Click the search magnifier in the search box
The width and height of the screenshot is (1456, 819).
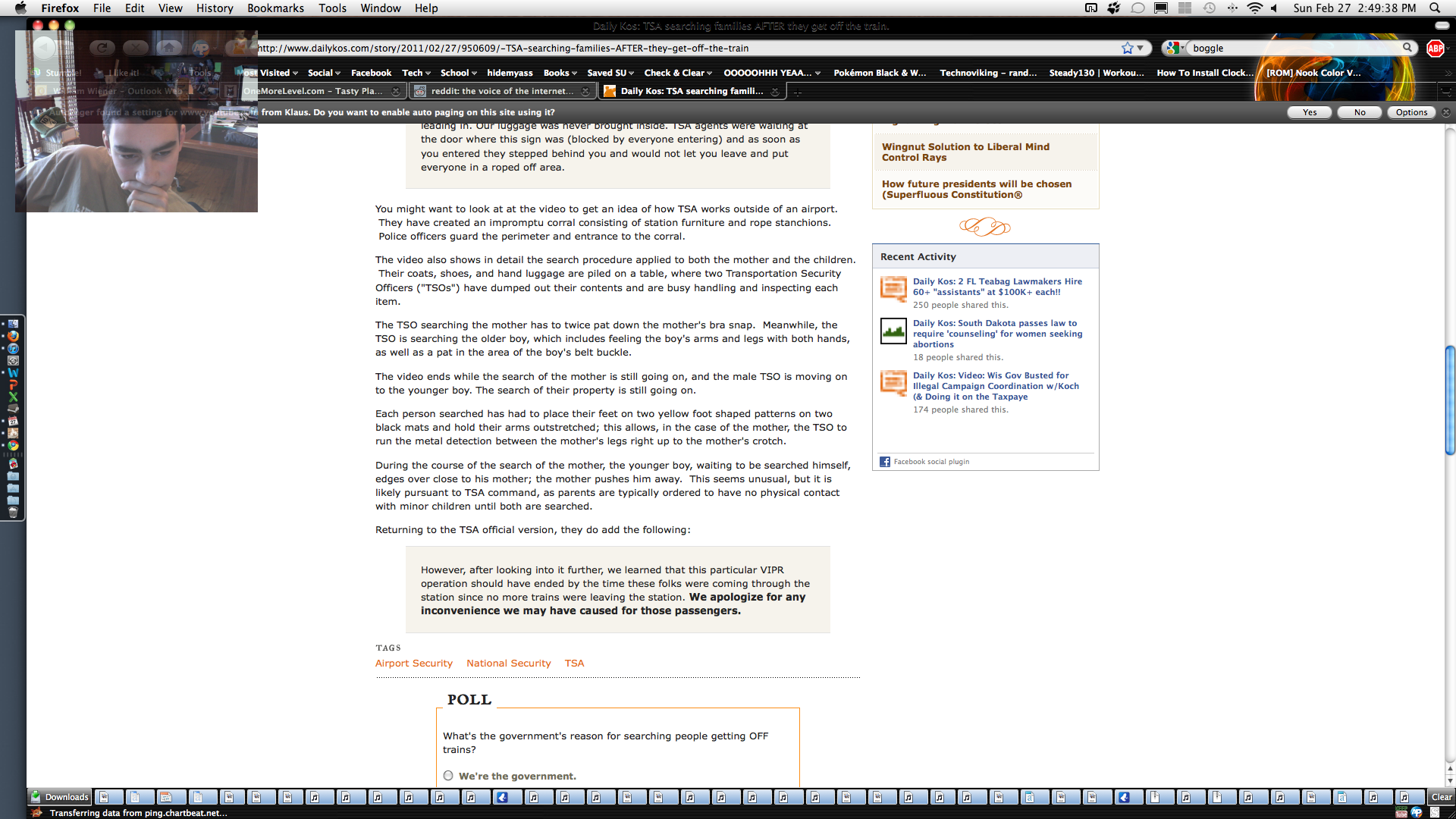click(1407, 47)
